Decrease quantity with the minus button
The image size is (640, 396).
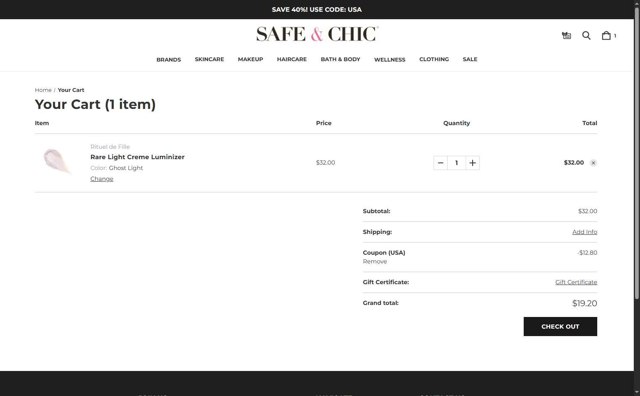(440, 163)
